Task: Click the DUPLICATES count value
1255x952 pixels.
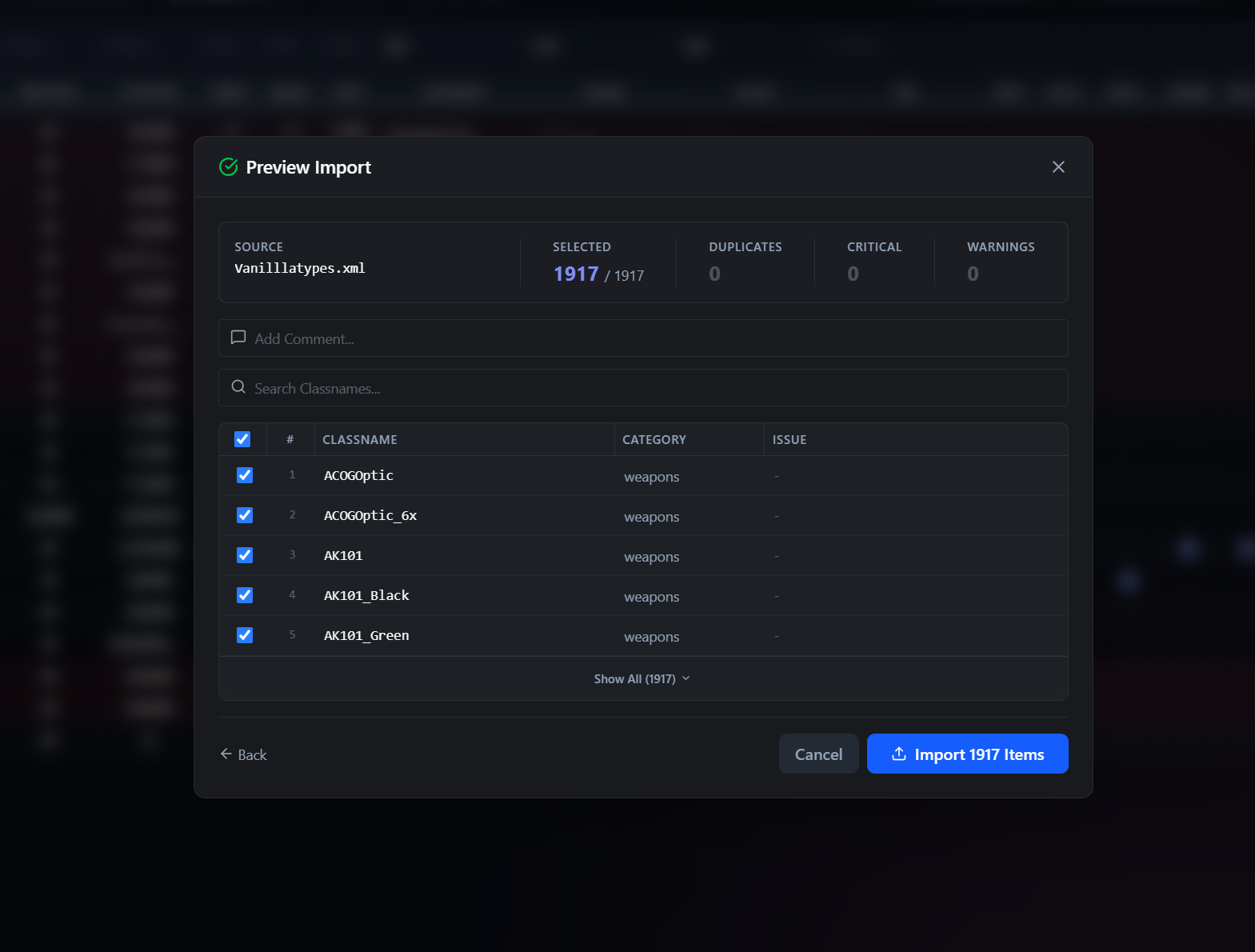Action: coord(715,274)
